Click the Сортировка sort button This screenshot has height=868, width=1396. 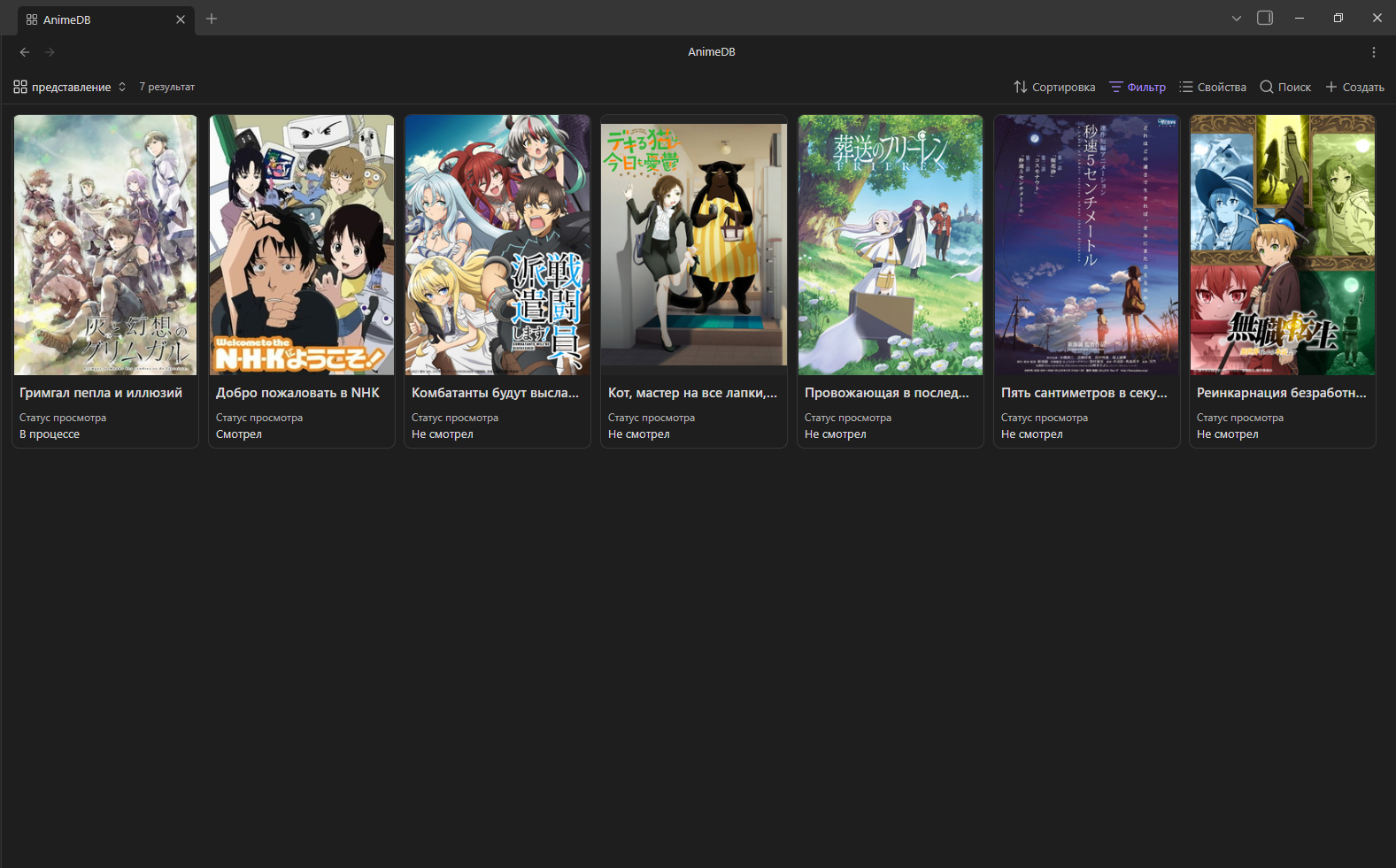pyautogui.click(x=1054, y=87)
